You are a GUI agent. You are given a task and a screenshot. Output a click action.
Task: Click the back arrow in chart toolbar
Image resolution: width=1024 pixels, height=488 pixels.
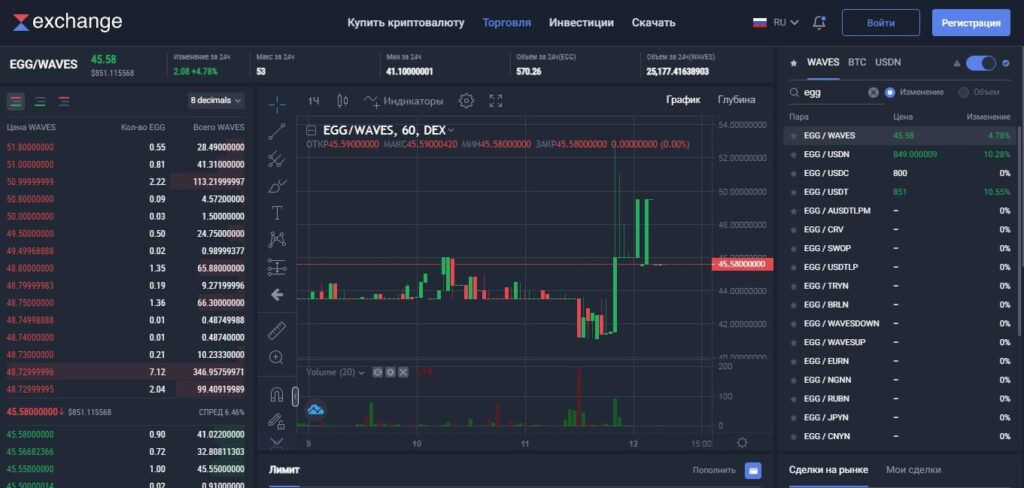click(x=277, y=295)
